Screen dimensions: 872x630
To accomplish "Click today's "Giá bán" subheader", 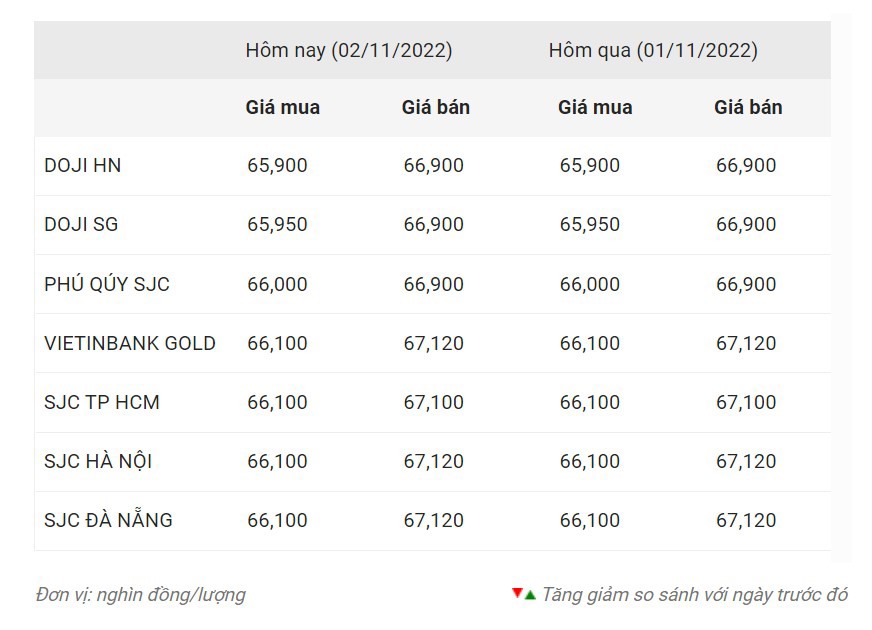I will pyautogui.click(x=436, y=107).
